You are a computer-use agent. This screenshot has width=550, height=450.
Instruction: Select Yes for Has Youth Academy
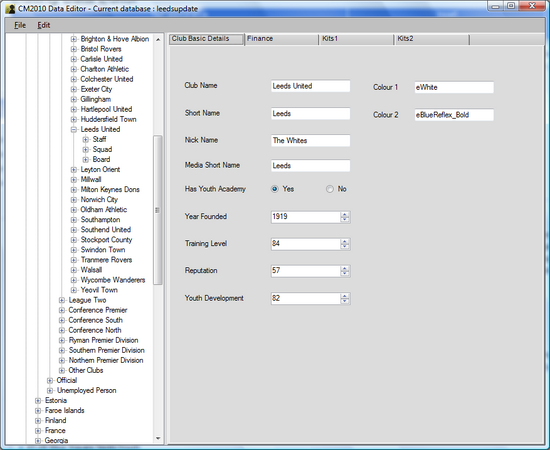(275, 189)
